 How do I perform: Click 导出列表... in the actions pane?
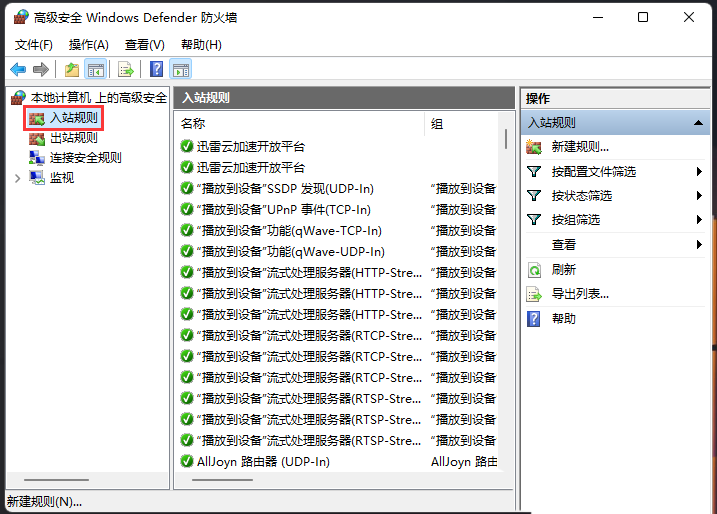point(580,294)
